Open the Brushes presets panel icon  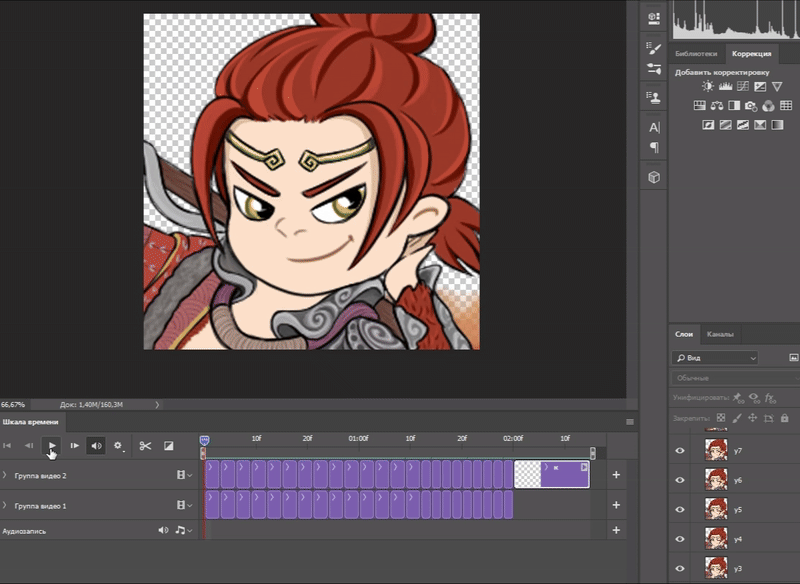pos(654,69)
